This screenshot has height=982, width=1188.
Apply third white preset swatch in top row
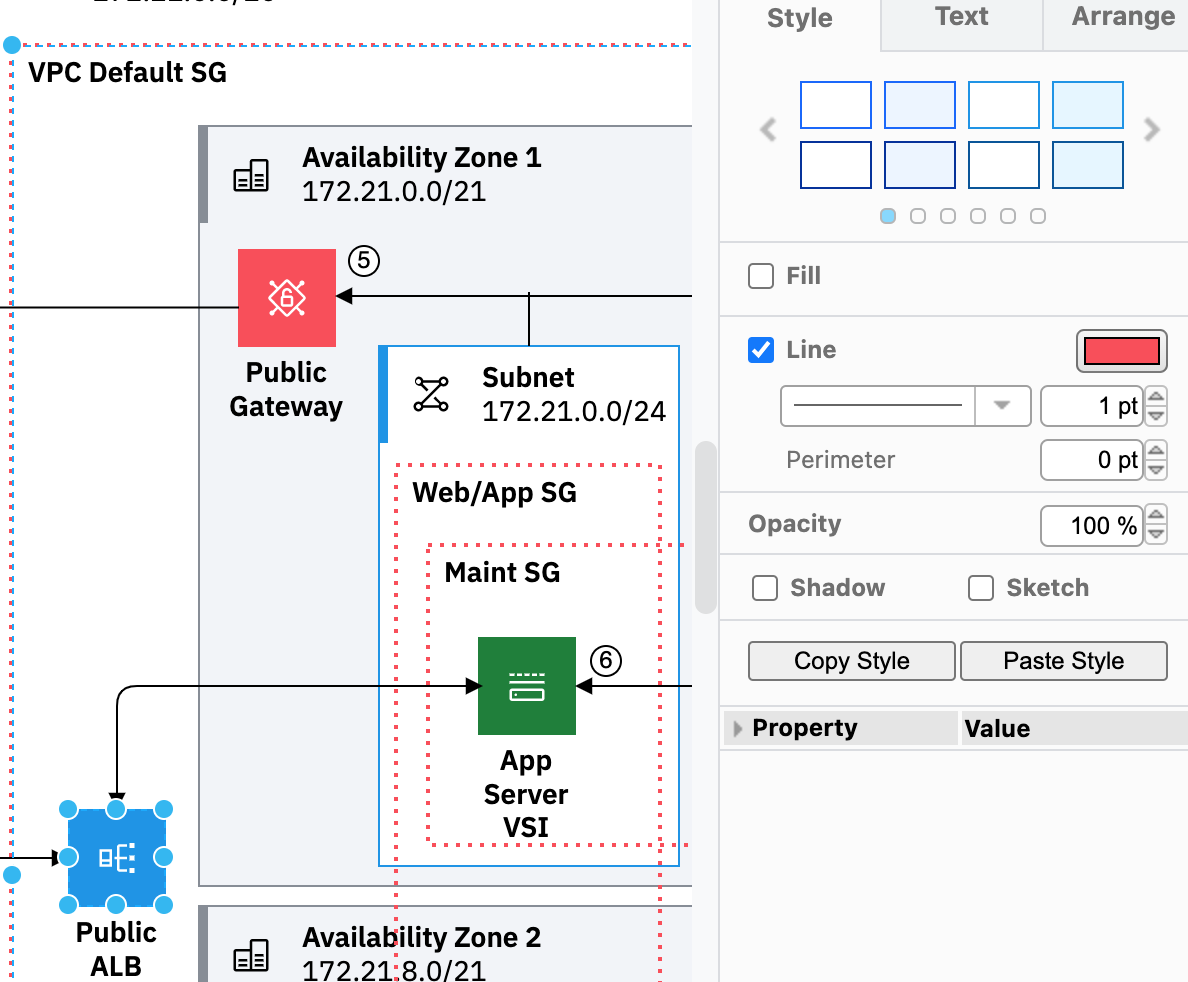point(1004,105)
